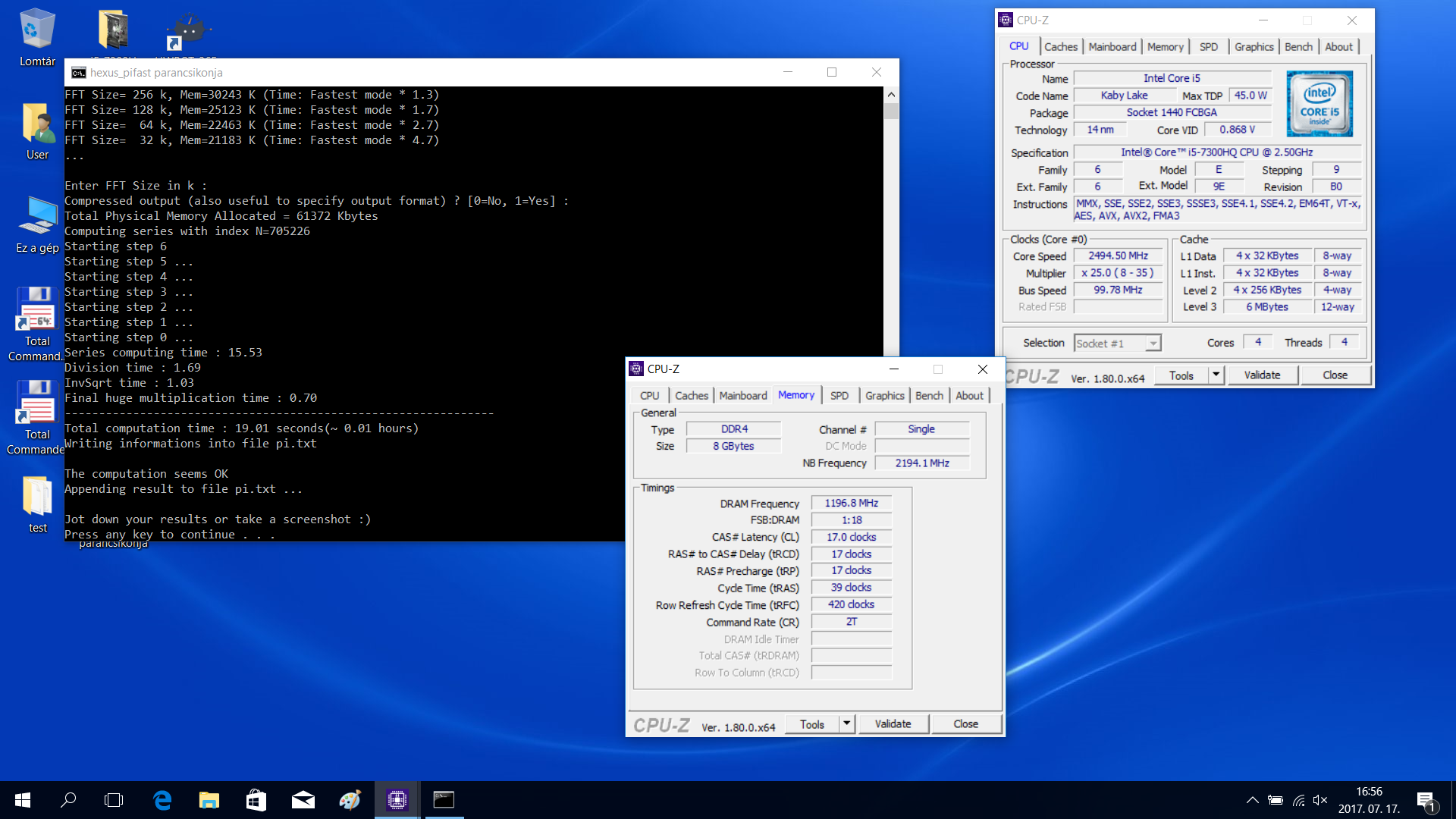
Task: Open the Wi-Fi network tray icon
Action: coord(1298,800)
